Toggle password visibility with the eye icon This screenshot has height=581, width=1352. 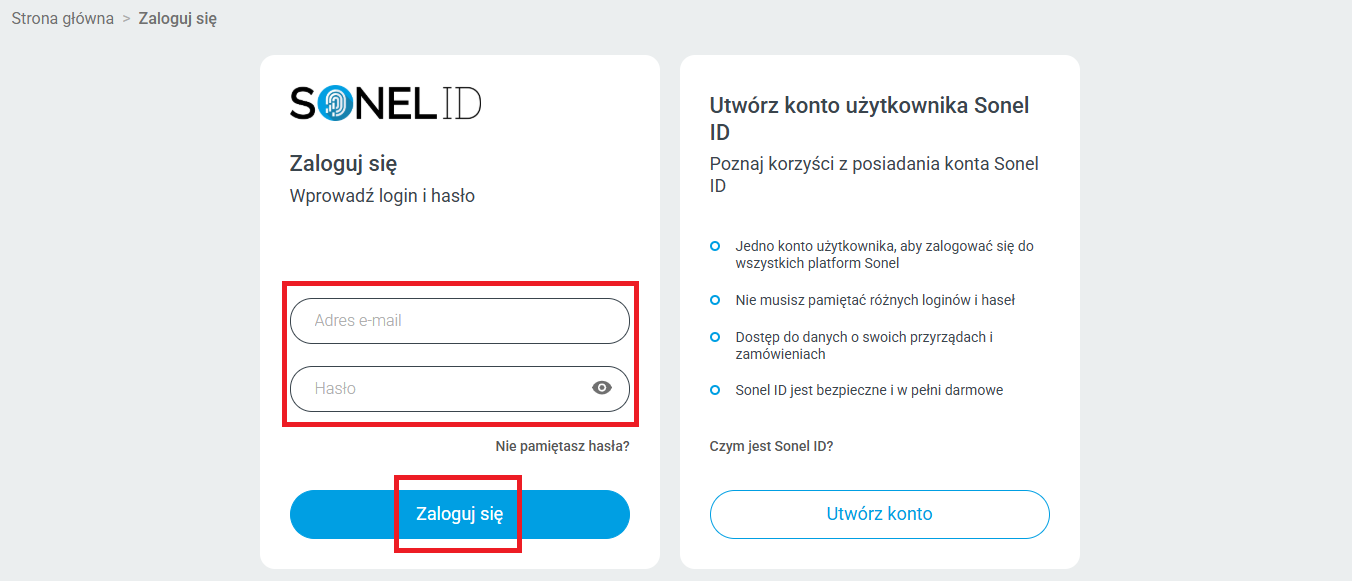602,388
